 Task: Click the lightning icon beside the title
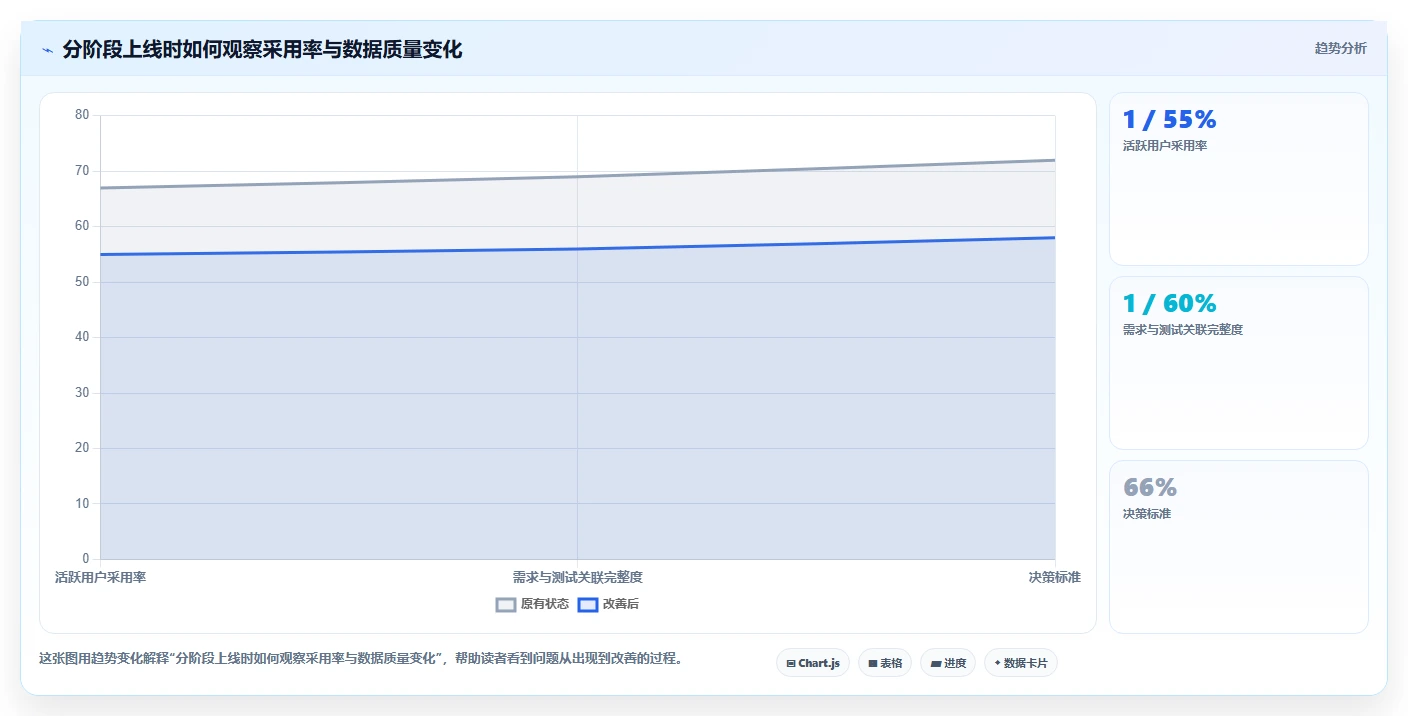pyautogui.click(x=47, y=50)
